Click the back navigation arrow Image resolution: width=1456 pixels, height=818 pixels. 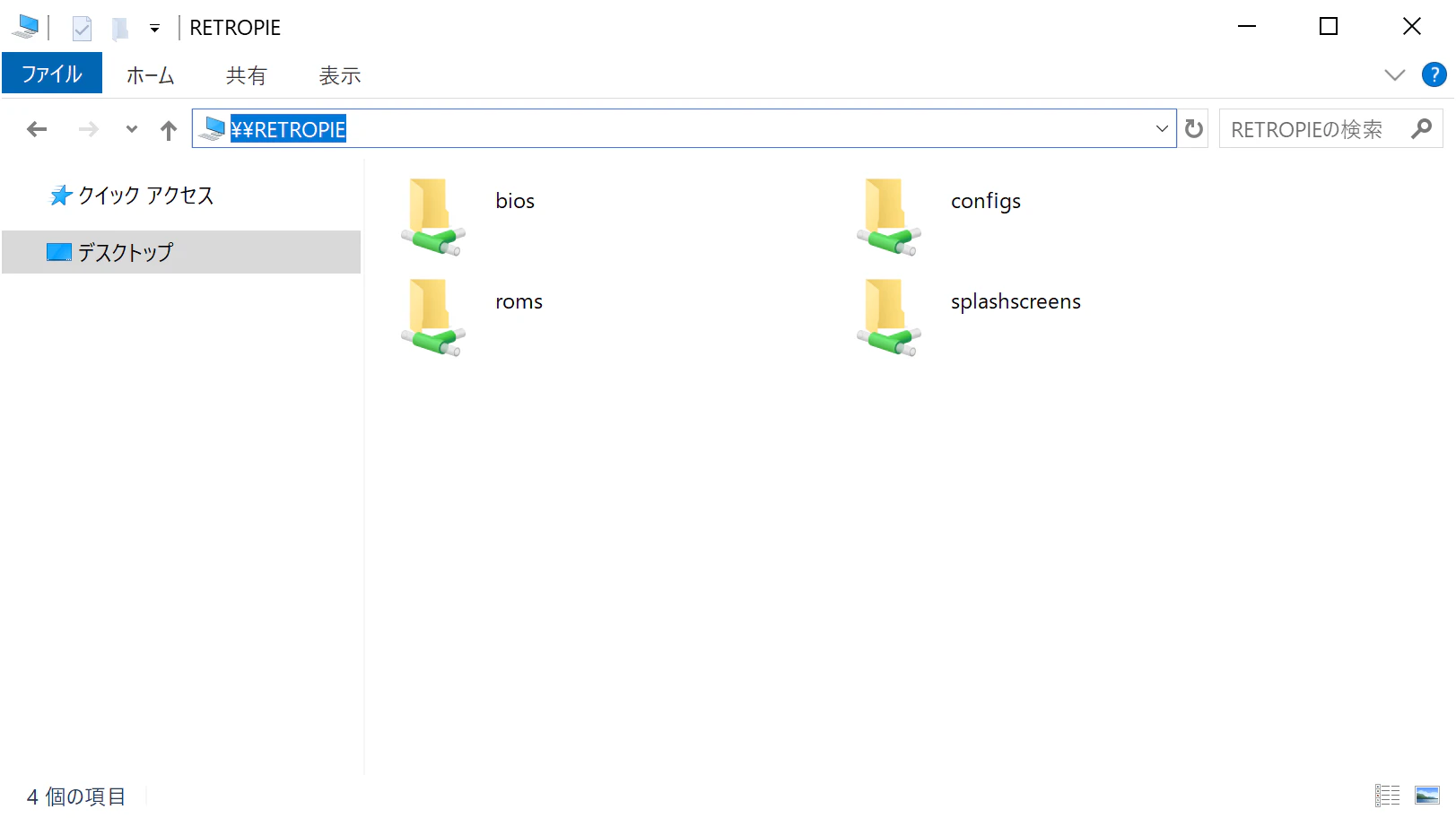pyautogui.click(x=37, y=129)
